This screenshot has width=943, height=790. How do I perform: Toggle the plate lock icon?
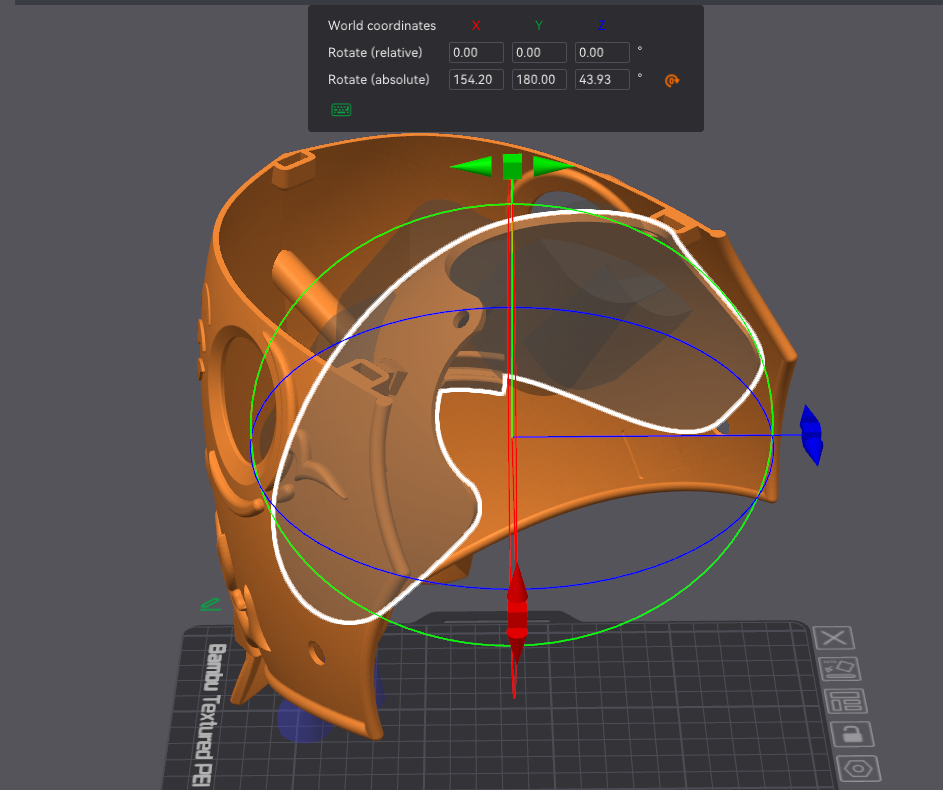point(850,734)
